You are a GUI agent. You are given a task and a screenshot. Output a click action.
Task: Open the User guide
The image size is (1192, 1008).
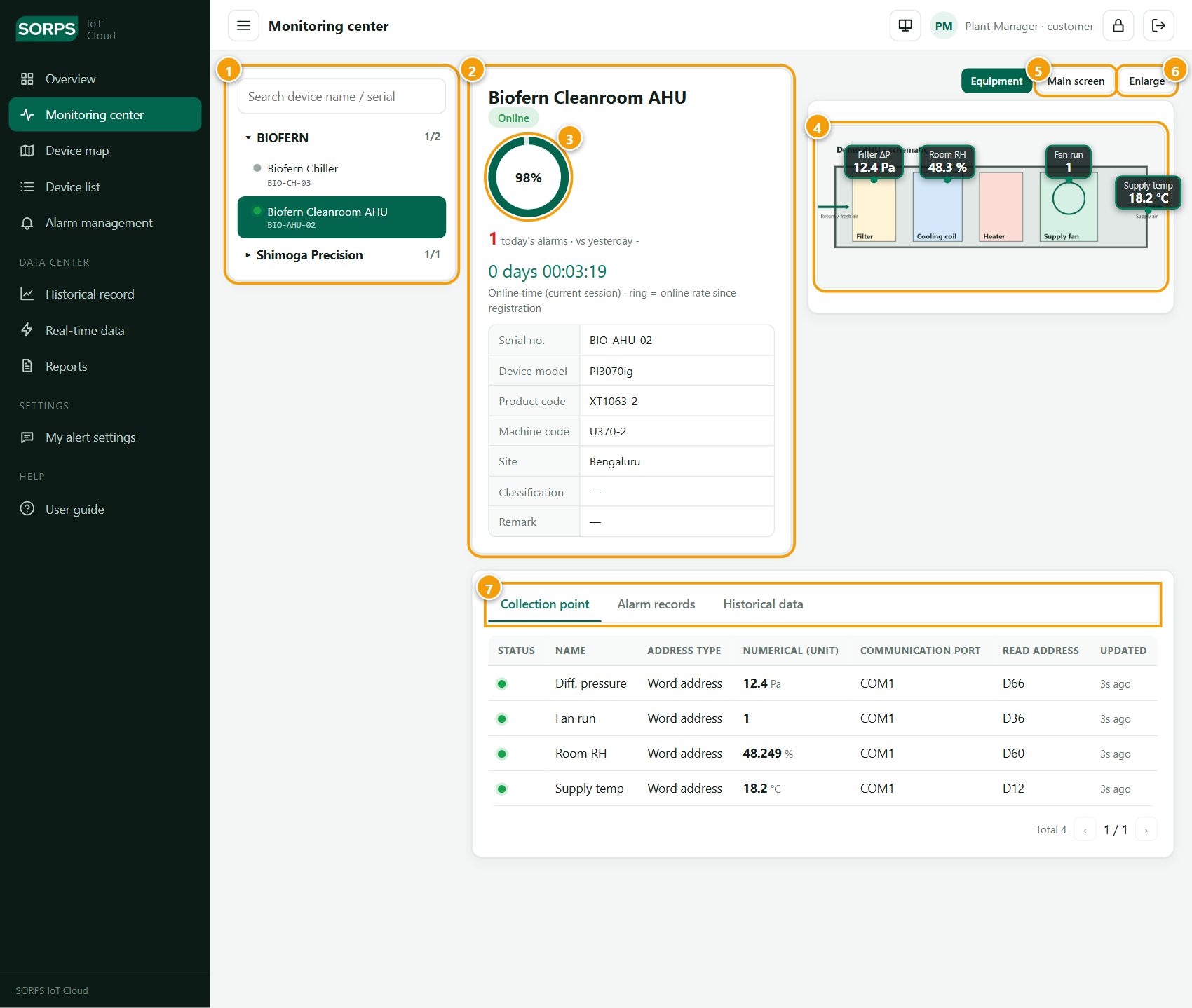[105, 510]
